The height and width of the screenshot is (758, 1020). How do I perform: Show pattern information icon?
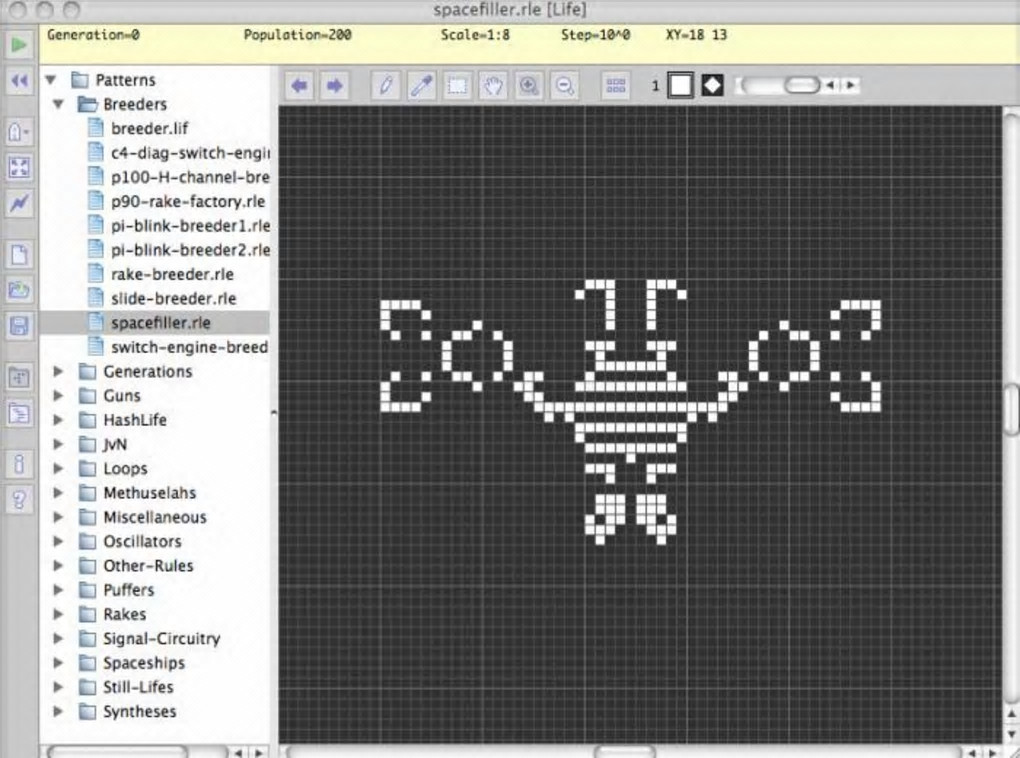pos(19,464)
